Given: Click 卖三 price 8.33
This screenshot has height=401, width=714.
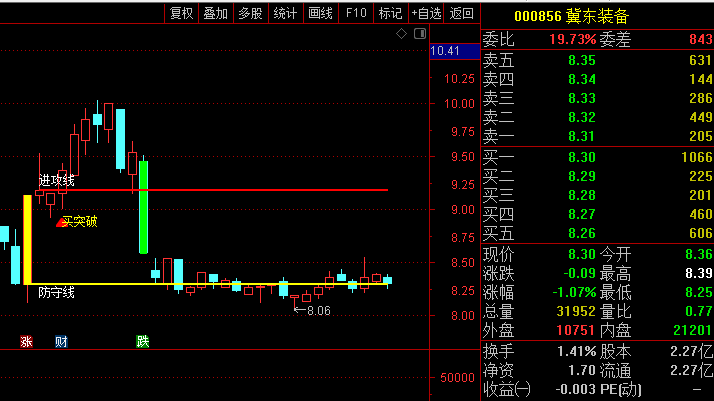Looking at the screenshot, I should click(x=582, y=98).
